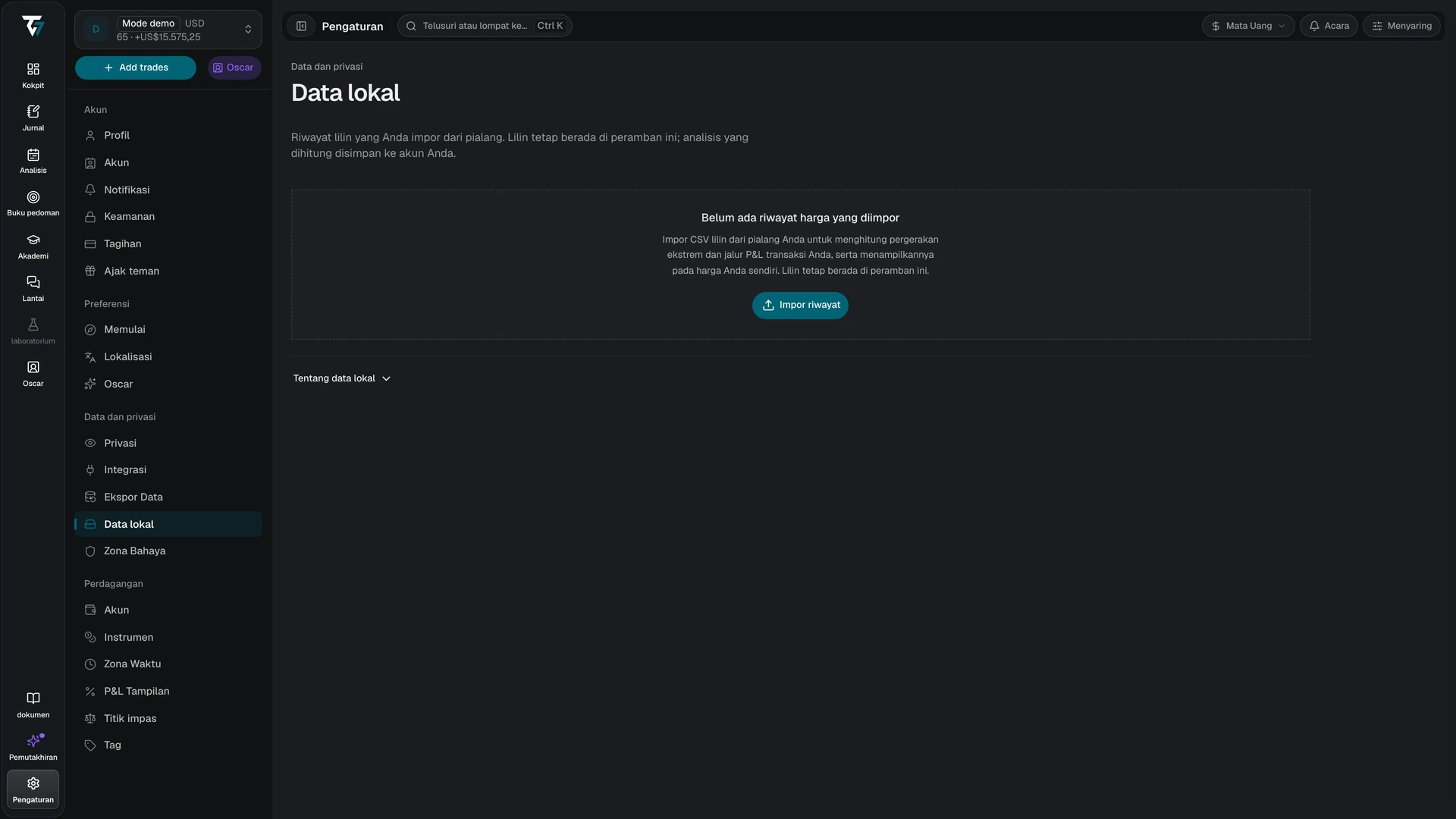This screenshot has width=1456, height=819.
Task: Open Titik impas settings
Action: pos(168,718)
